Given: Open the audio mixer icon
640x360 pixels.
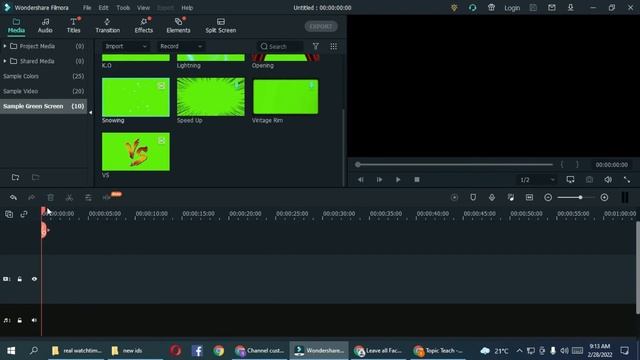Looking at the screenshot, I should point(511,198).
